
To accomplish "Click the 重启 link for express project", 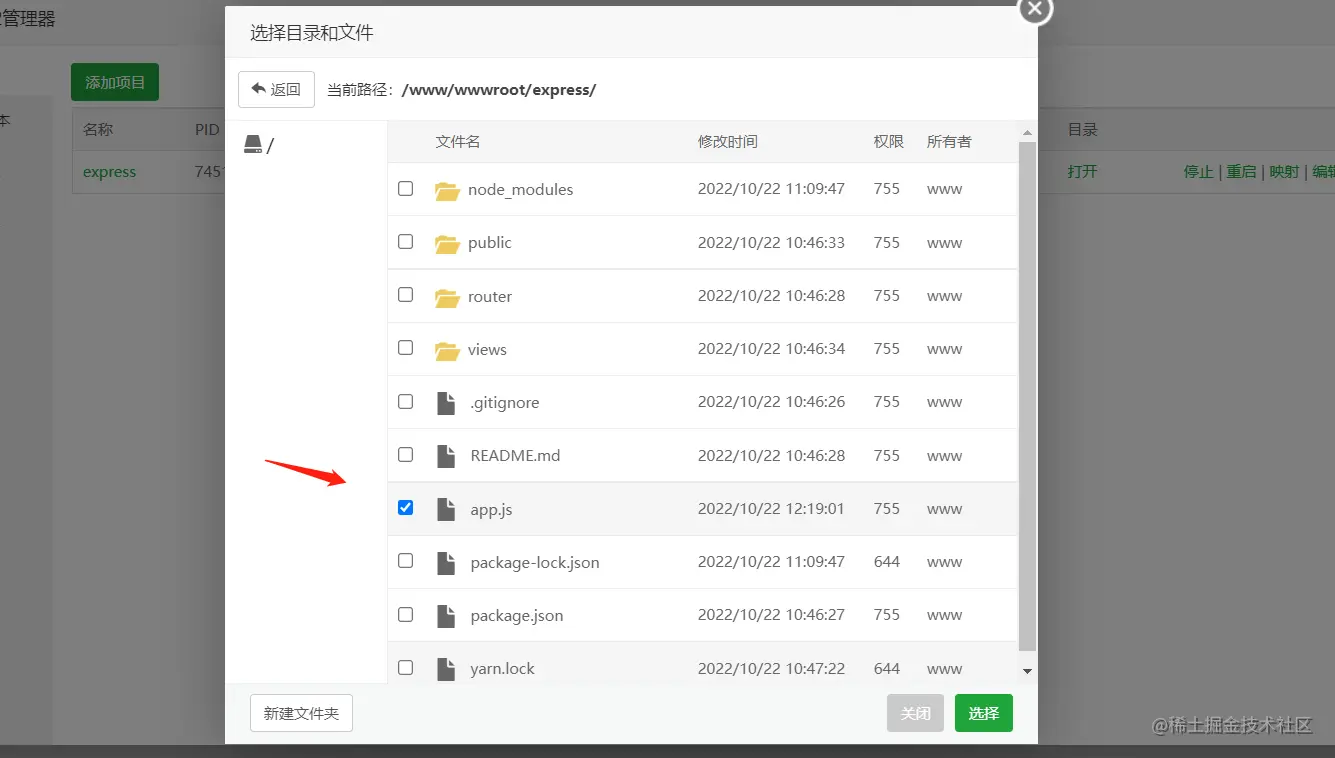I will pos(1241,171).
